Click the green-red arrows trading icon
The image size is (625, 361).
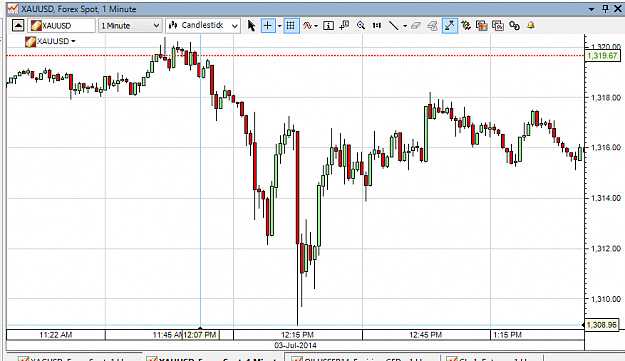(x=466, y=26)
